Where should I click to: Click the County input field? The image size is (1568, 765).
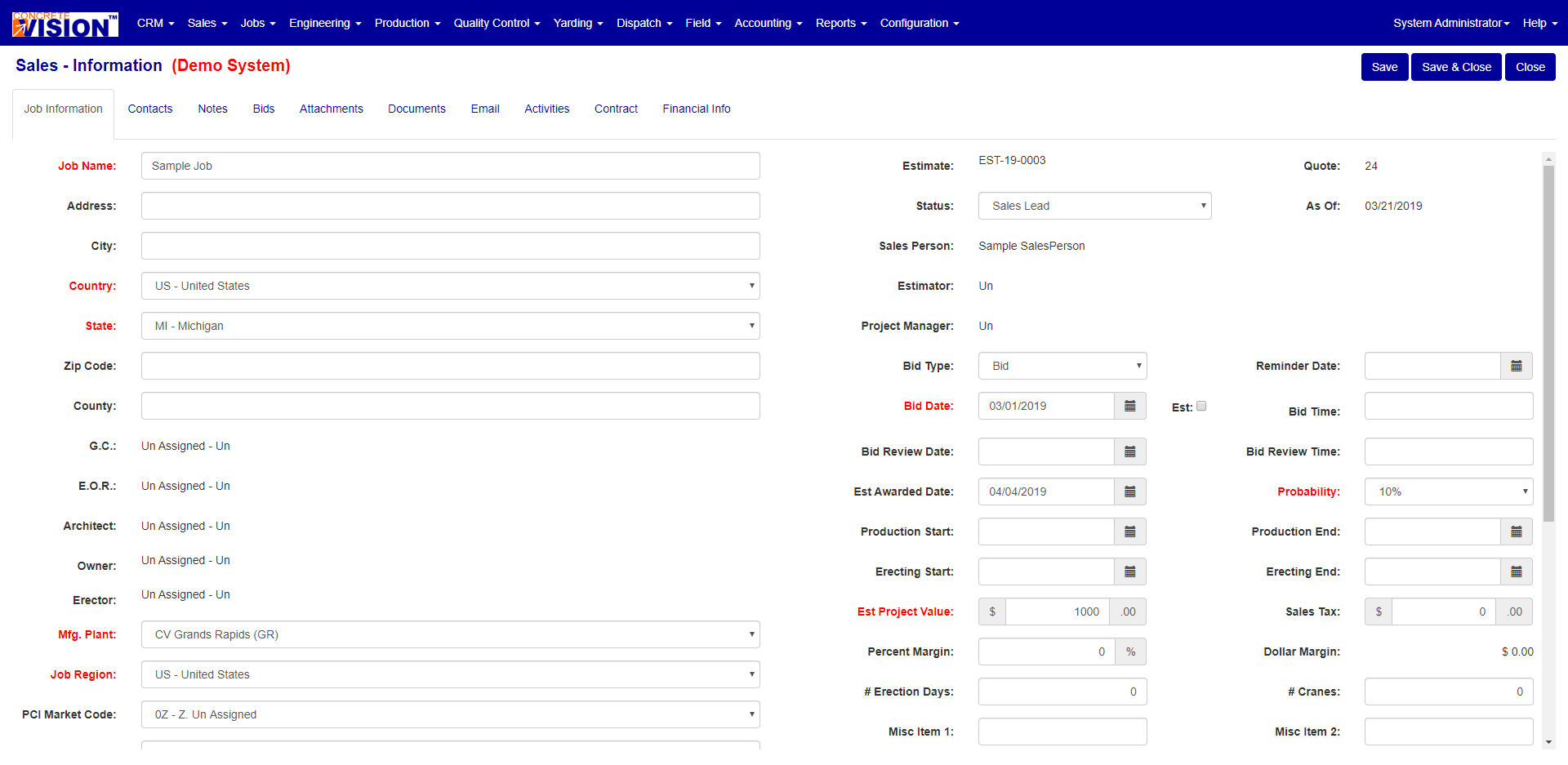coord(450,406)
